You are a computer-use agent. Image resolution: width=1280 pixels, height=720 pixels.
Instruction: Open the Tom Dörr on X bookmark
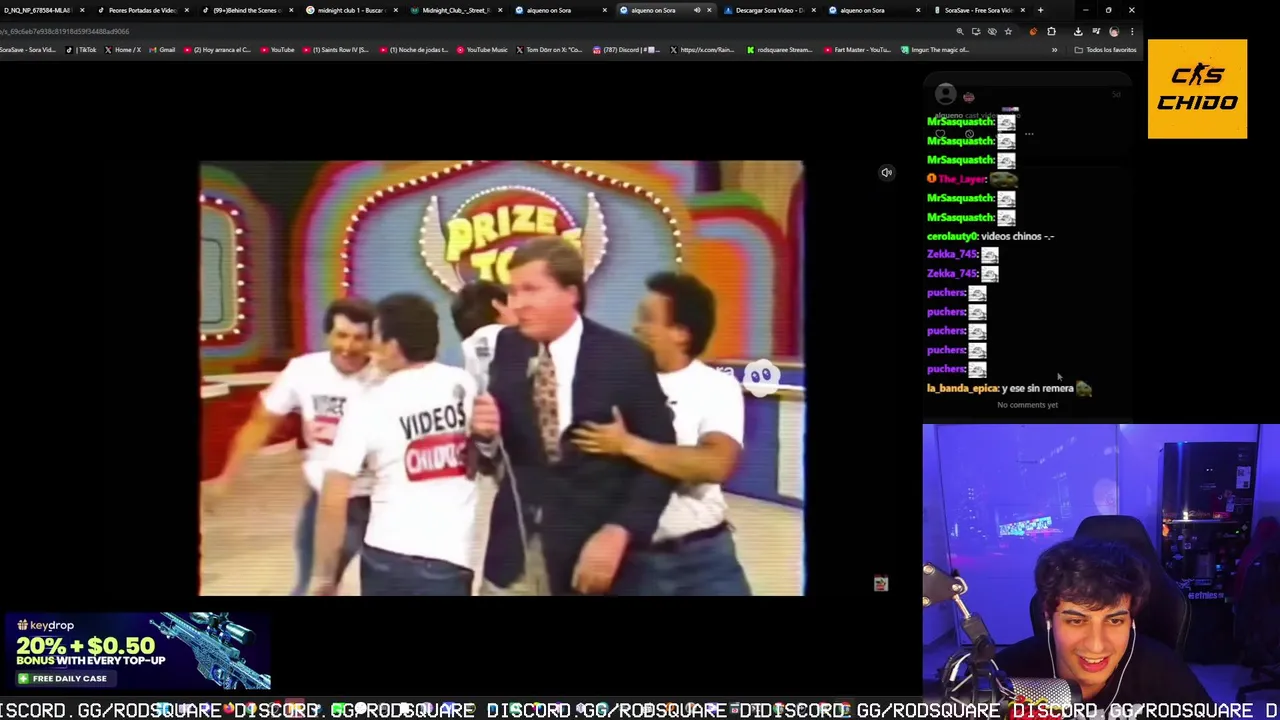click(550, 50)
